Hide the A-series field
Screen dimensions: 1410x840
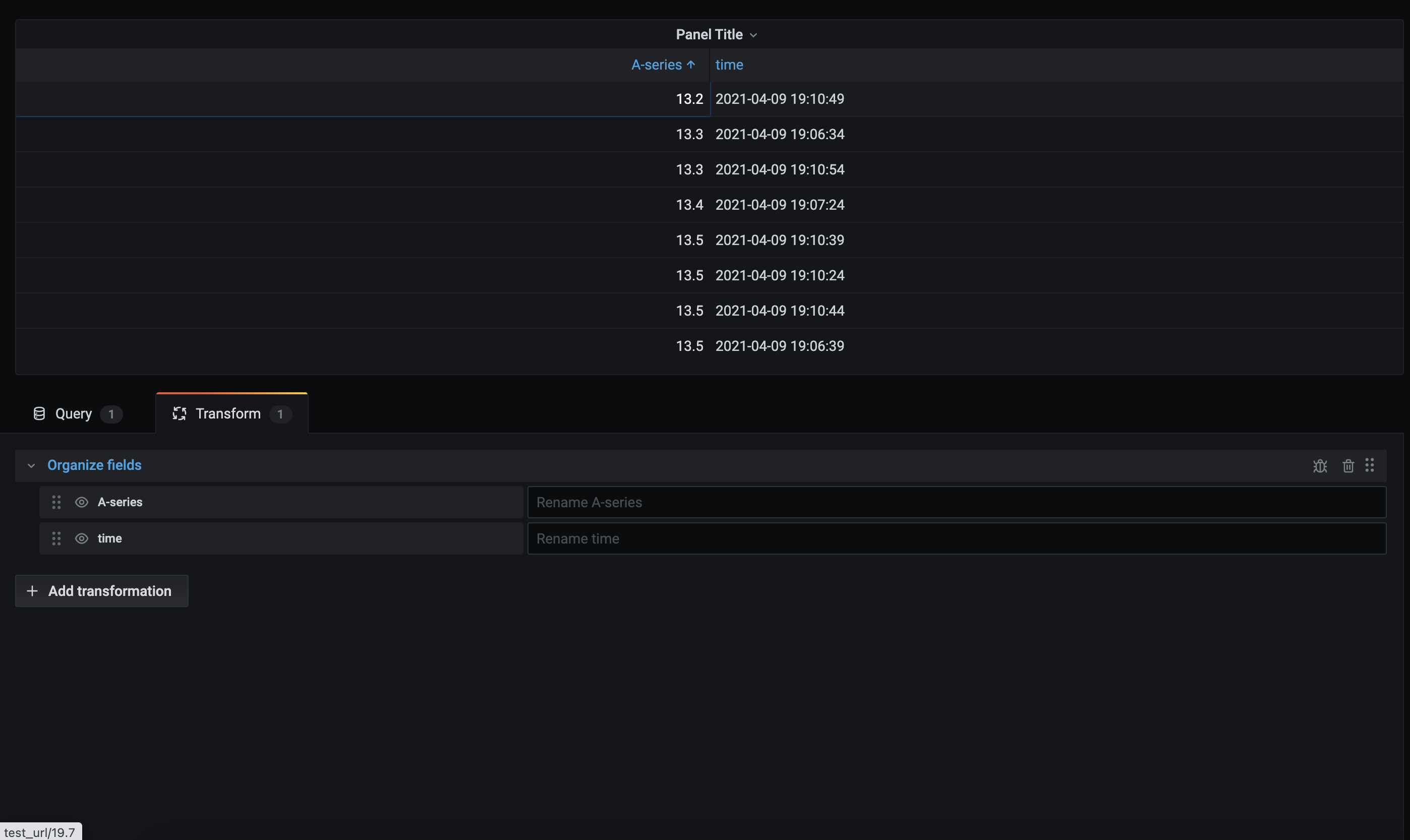coord(82,502)
